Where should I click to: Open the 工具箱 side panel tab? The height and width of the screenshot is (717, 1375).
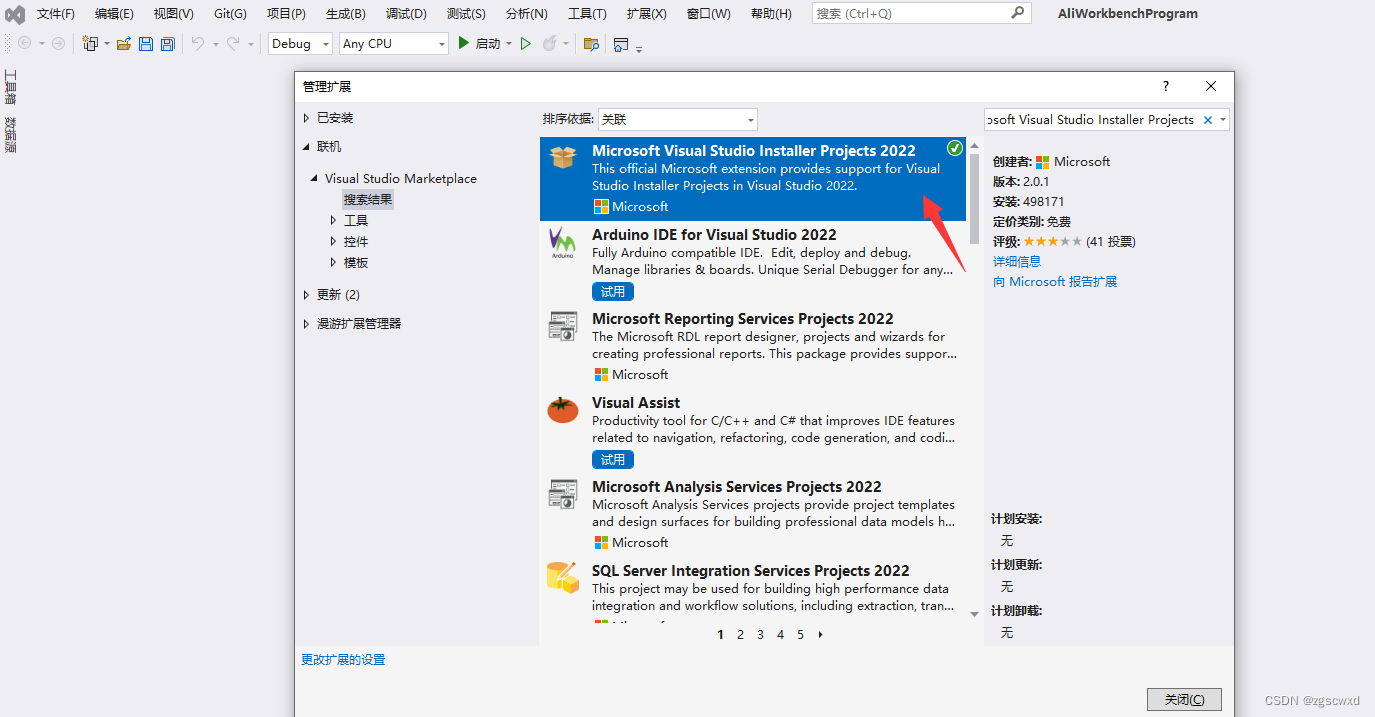pos(10,87)
